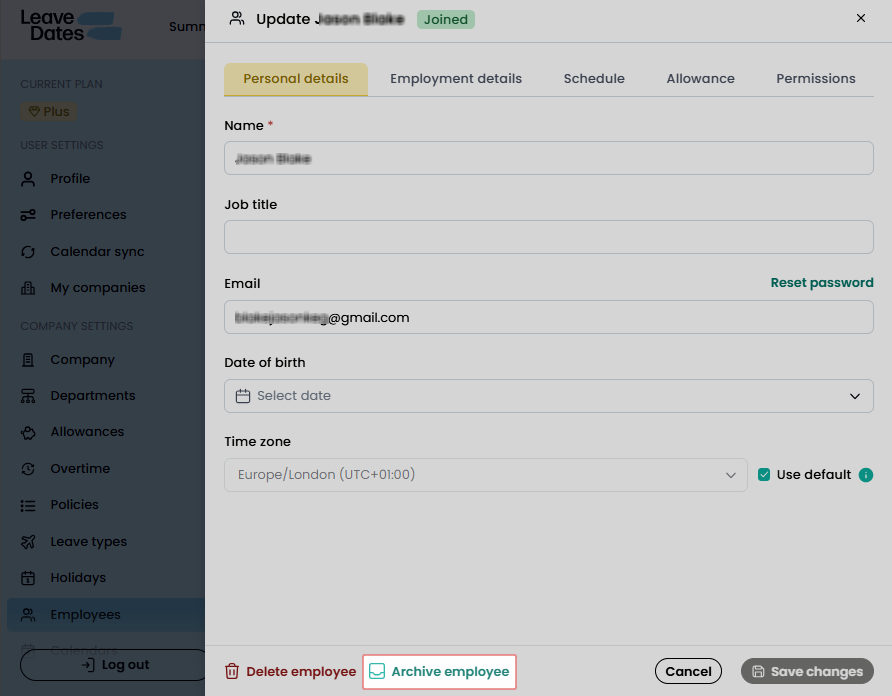Click the Log out button
The image size is (892, 696).
pos(114,665)
